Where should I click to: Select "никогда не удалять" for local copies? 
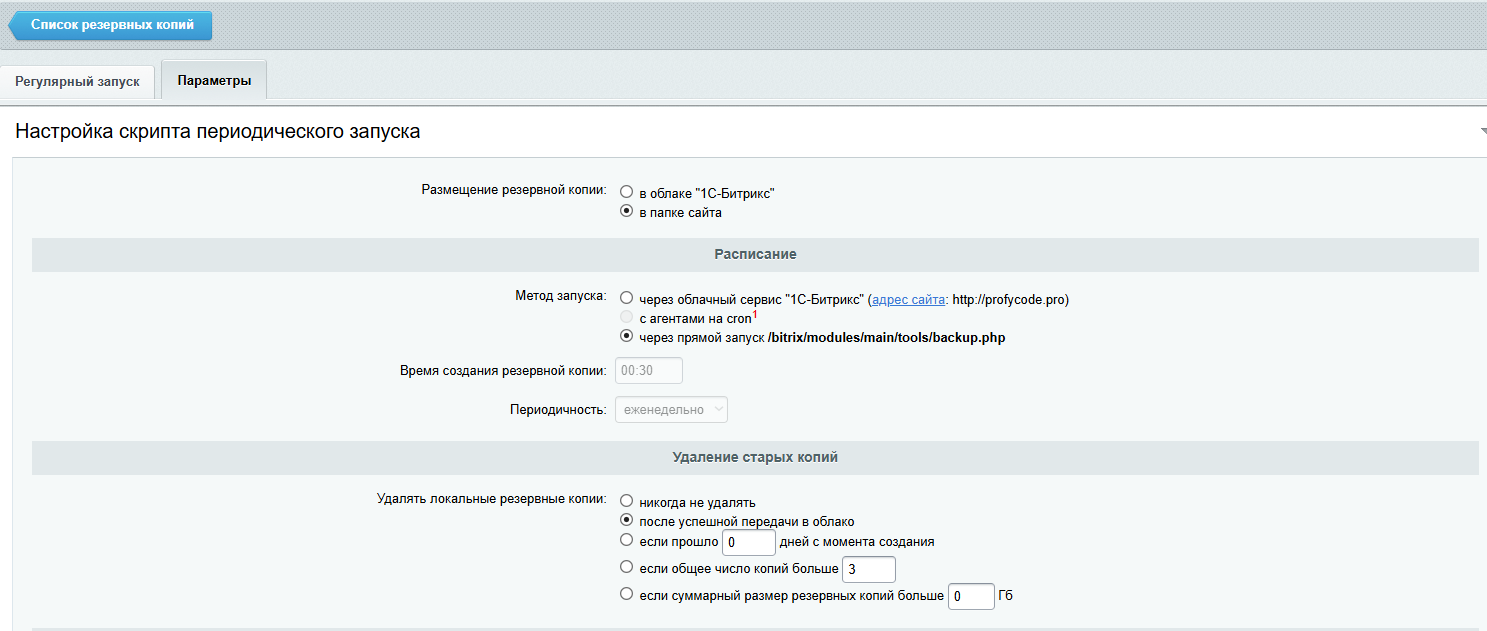(626, 502)
